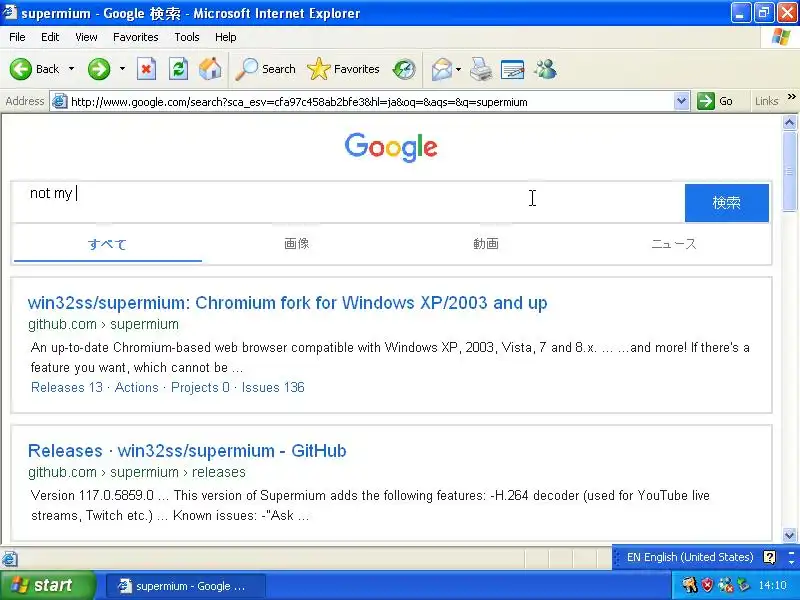The width and height of the screenshot is (800, 600).
Task: Switch to the 画像 images tab
Action: point(297,244)
